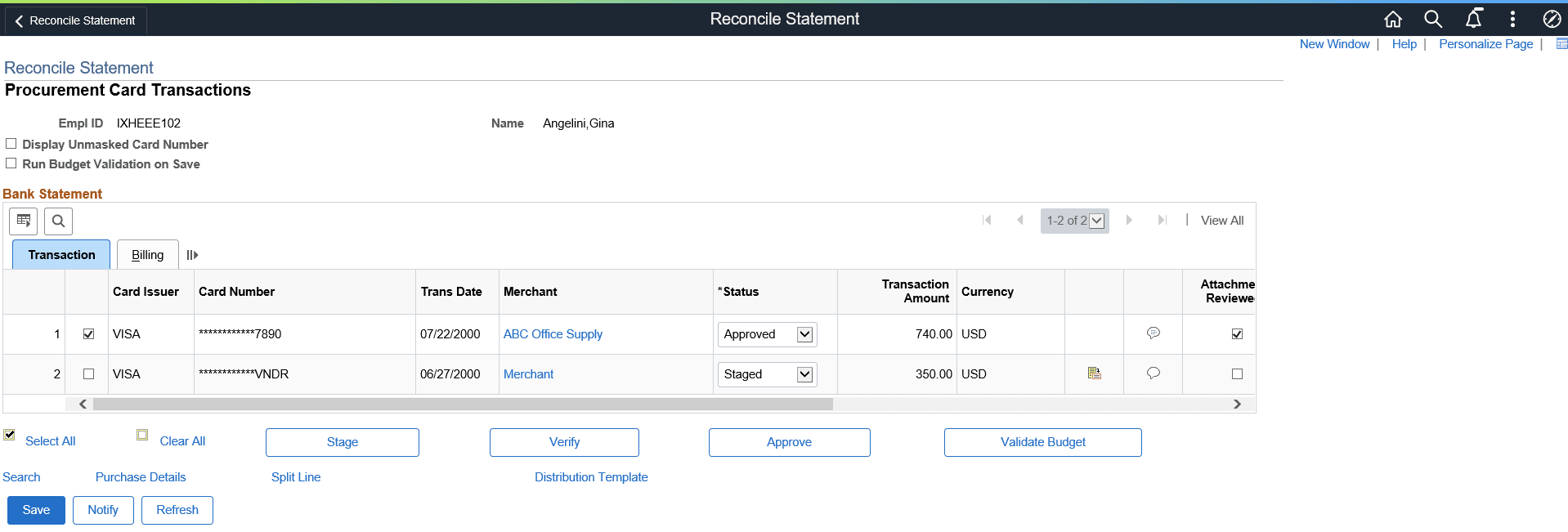Viewport: 1568px width, 532px height.
Task: Open the ABC Office Supply merchant link
Action: point(553,334)
